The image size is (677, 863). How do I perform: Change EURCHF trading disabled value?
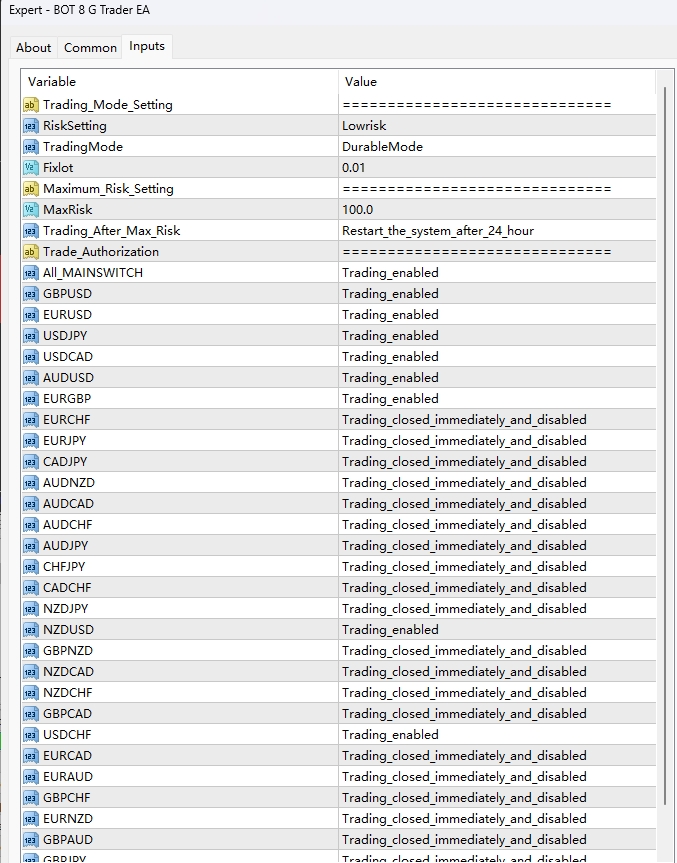(497, 420)
